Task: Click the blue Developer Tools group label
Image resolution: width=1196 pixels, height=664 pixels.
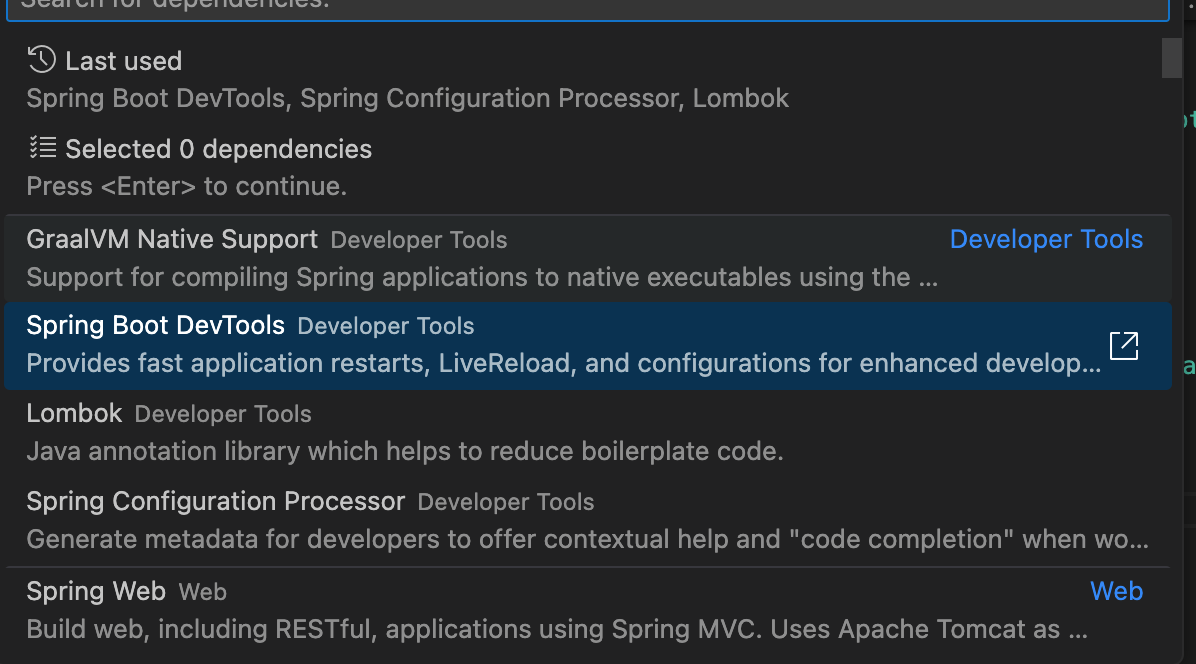Action: (x=1046, y=240)
